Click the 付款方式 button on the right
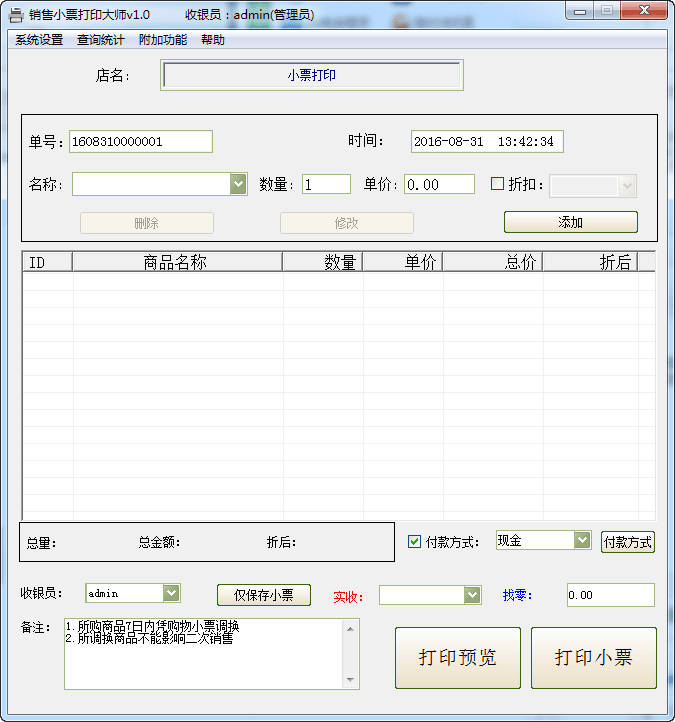This screenshot has width=675, height=722. tap(627, 542)
